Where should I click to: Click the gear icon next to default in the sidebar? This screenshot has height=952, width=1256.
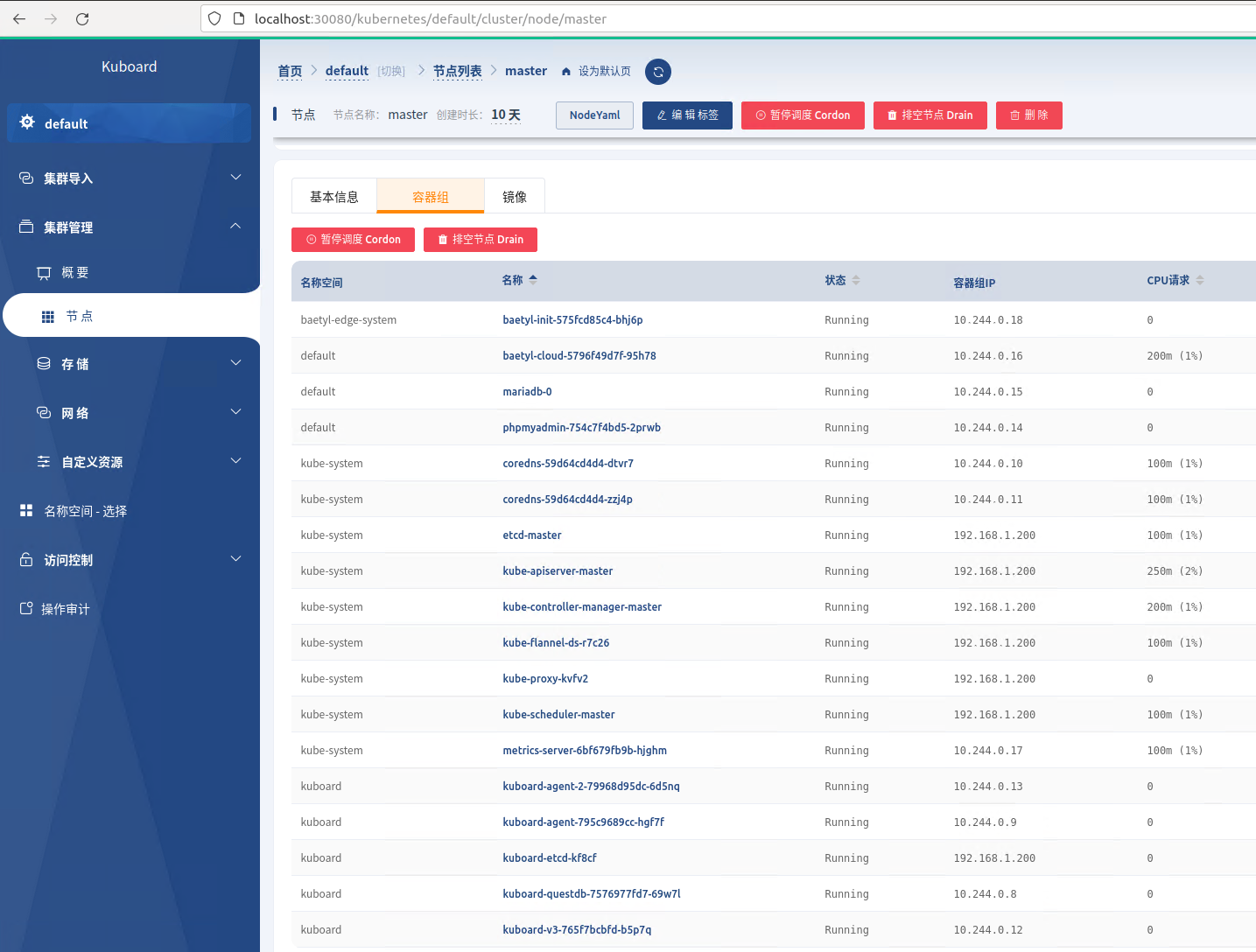point(27,122)
